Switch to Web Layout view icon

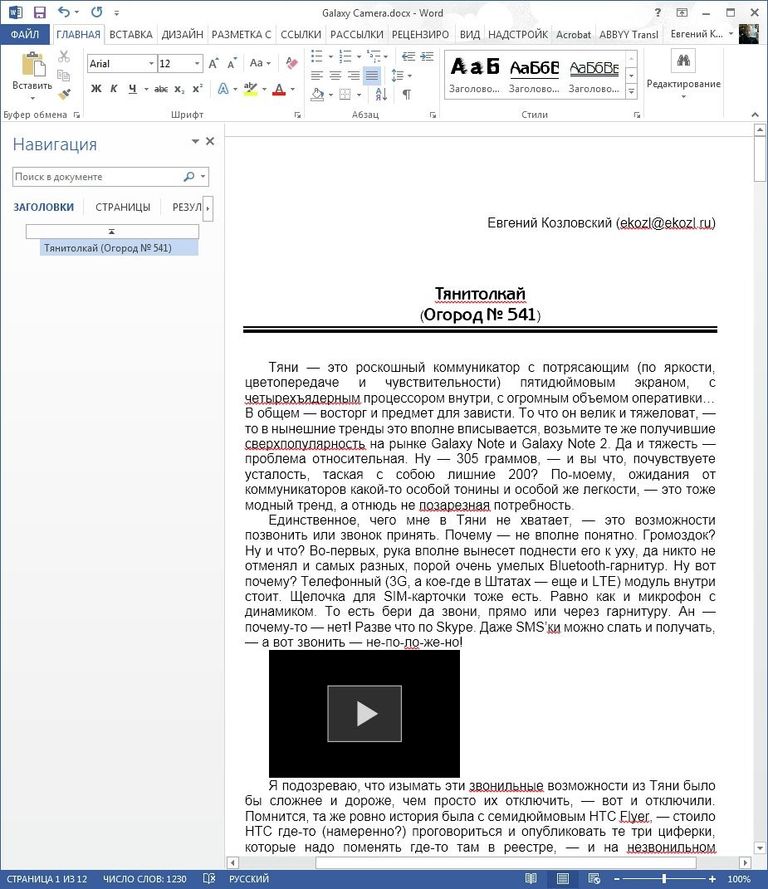coord(594,879)
